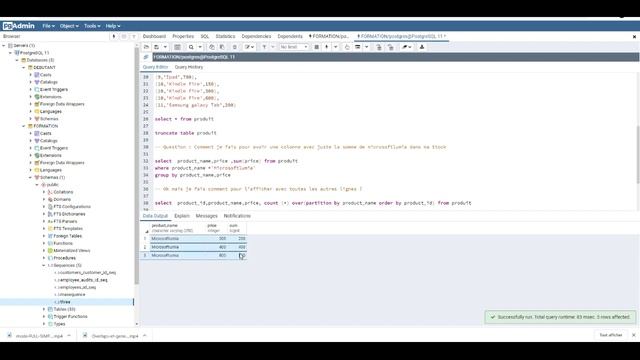Screen dimensions: 640x360
Task: Close the browser downloads bar
Action: click(633, 335)
